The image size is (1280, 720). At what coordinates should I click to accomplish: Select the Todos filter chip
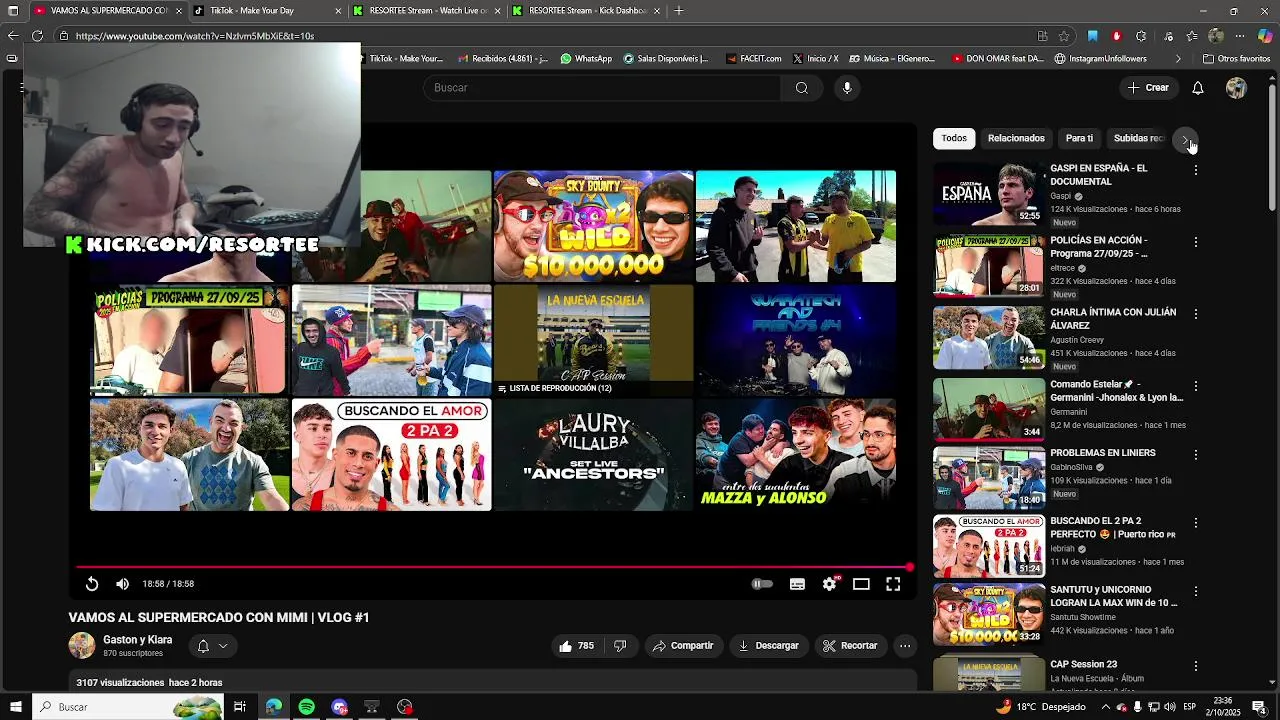pyautogui.click(x=954, y=139)
